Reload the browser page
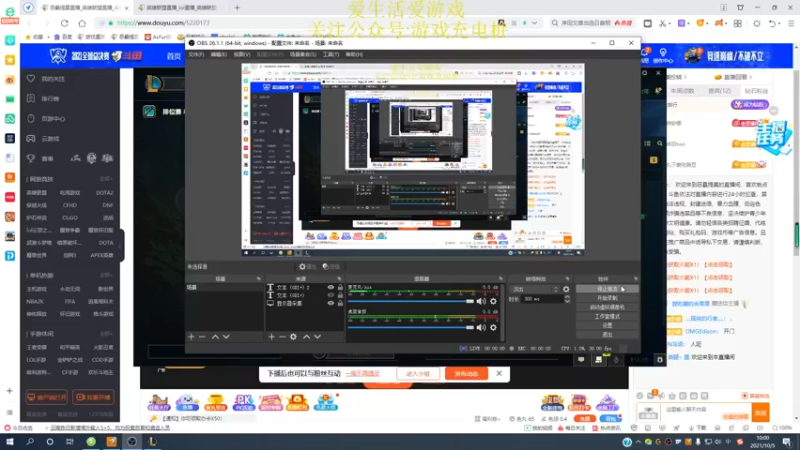This screenshot has width=800, height=450. click(64, 23)
